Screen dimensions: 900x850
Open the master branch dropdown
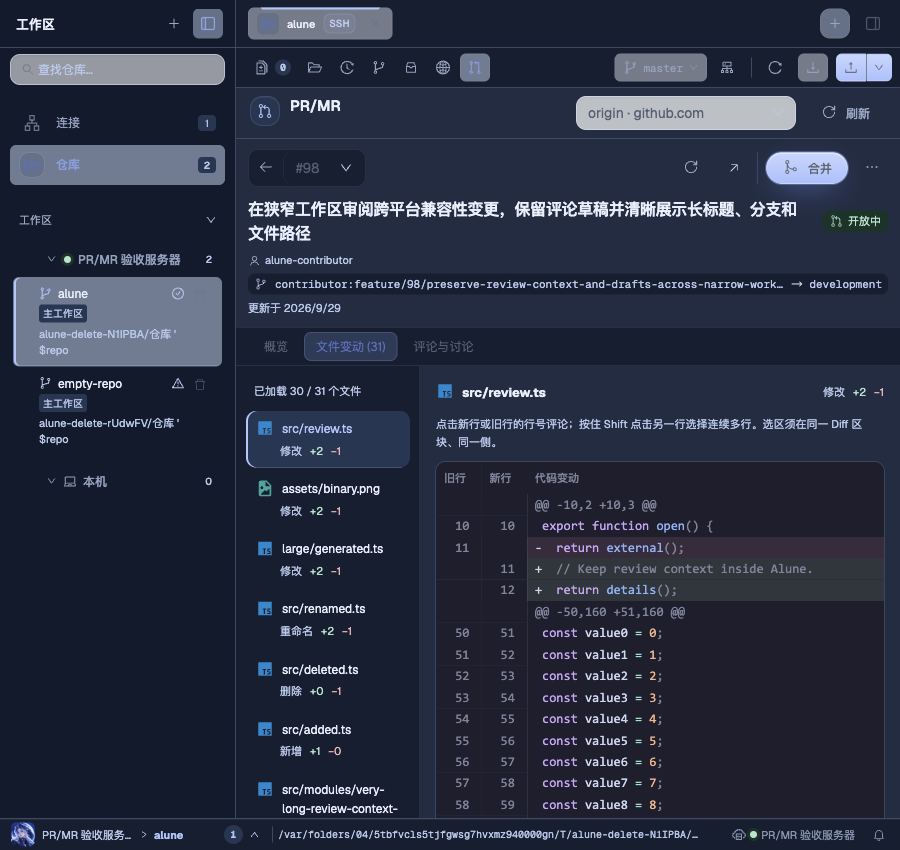pyautogui.click(x=661, y=68)
